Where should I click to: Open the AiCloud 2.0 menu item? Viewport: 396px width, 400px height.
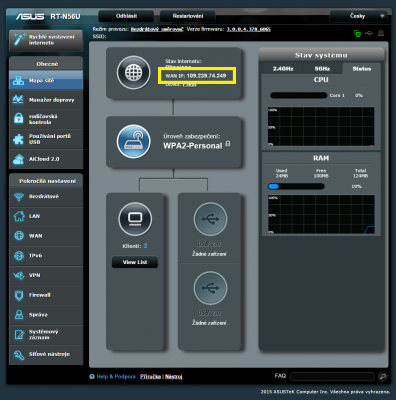coord(46,159)
